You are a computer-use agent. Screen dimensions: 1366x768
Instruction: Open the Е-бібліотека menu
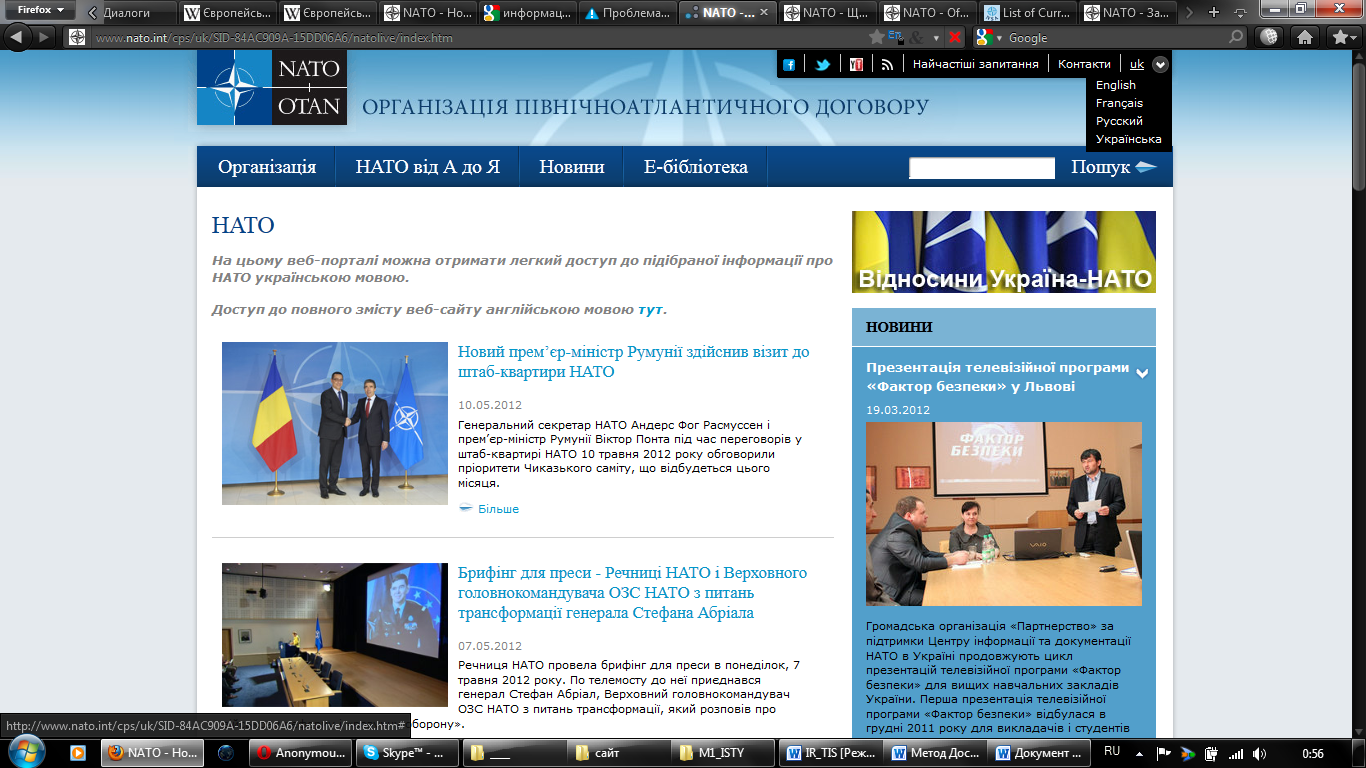(696, 167)
